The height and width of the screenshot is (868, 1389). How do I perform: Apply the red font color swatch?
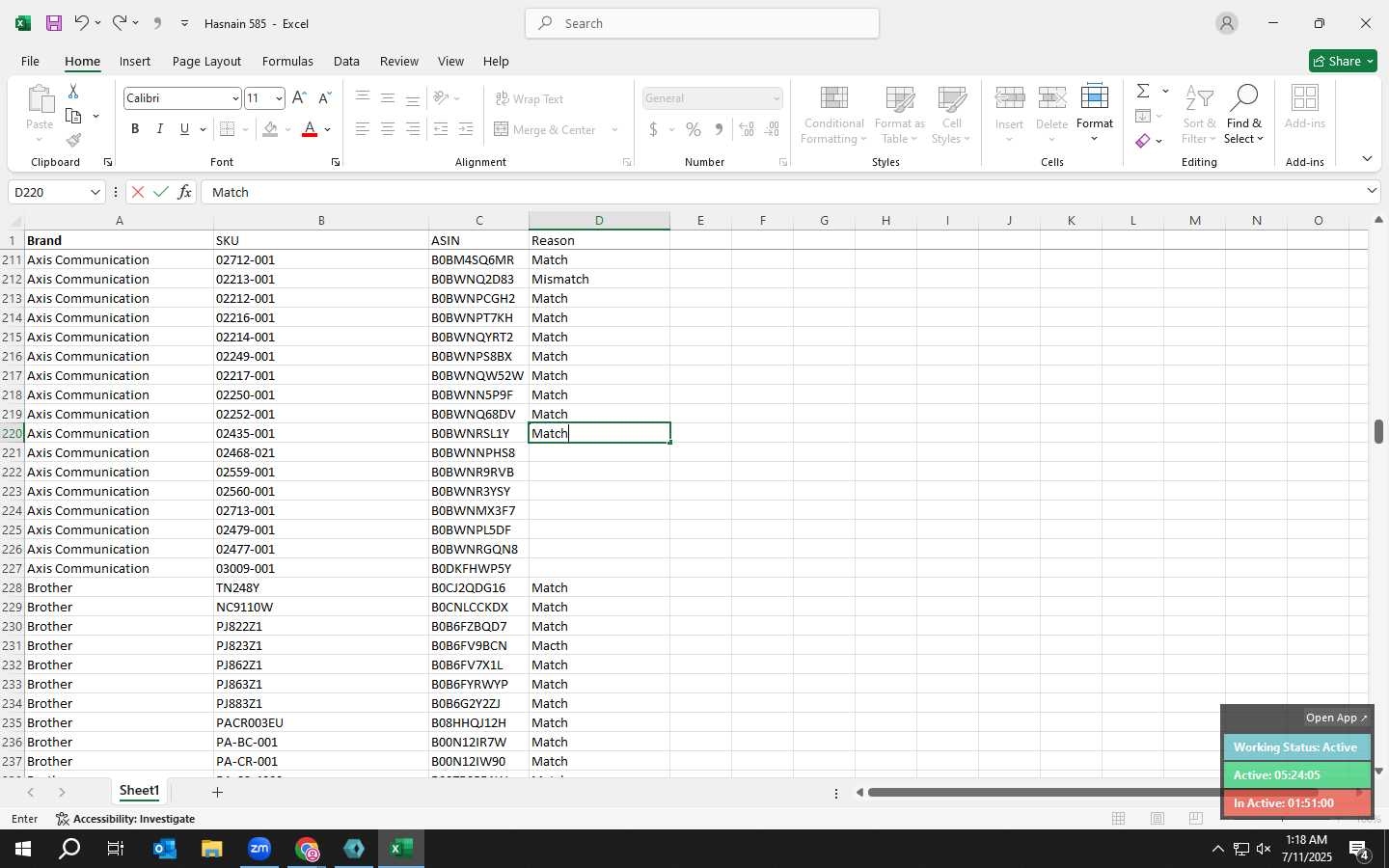(310, 129)
